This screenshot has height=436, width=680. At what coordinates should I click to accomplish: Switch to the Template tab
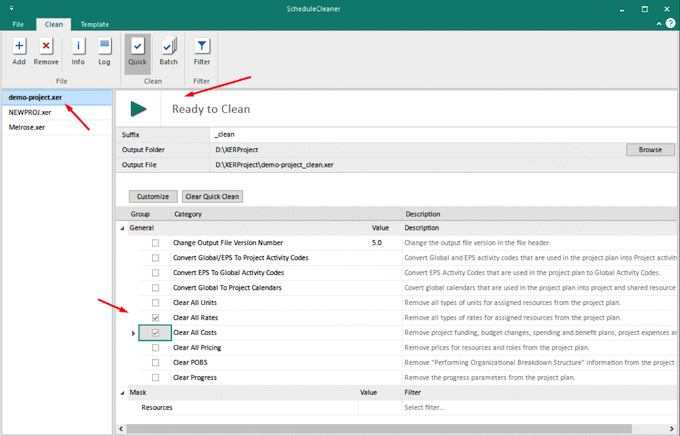click(95, 24)
